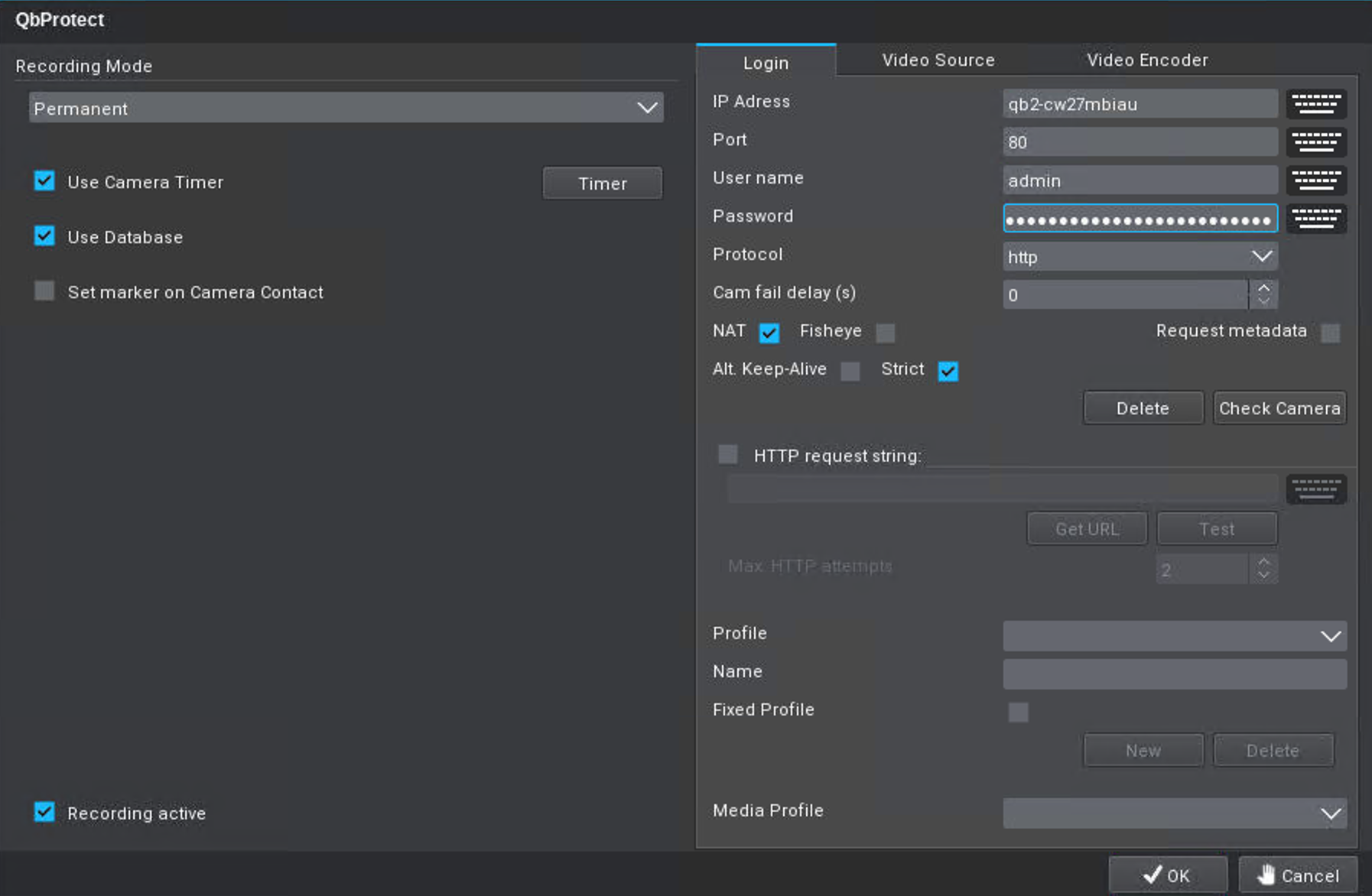Image resolution: width=1372 pixels, height=896 pixels.
Task: Click into the Port field showing 80
Action: pyautogui.click(x=1140, y=142)
